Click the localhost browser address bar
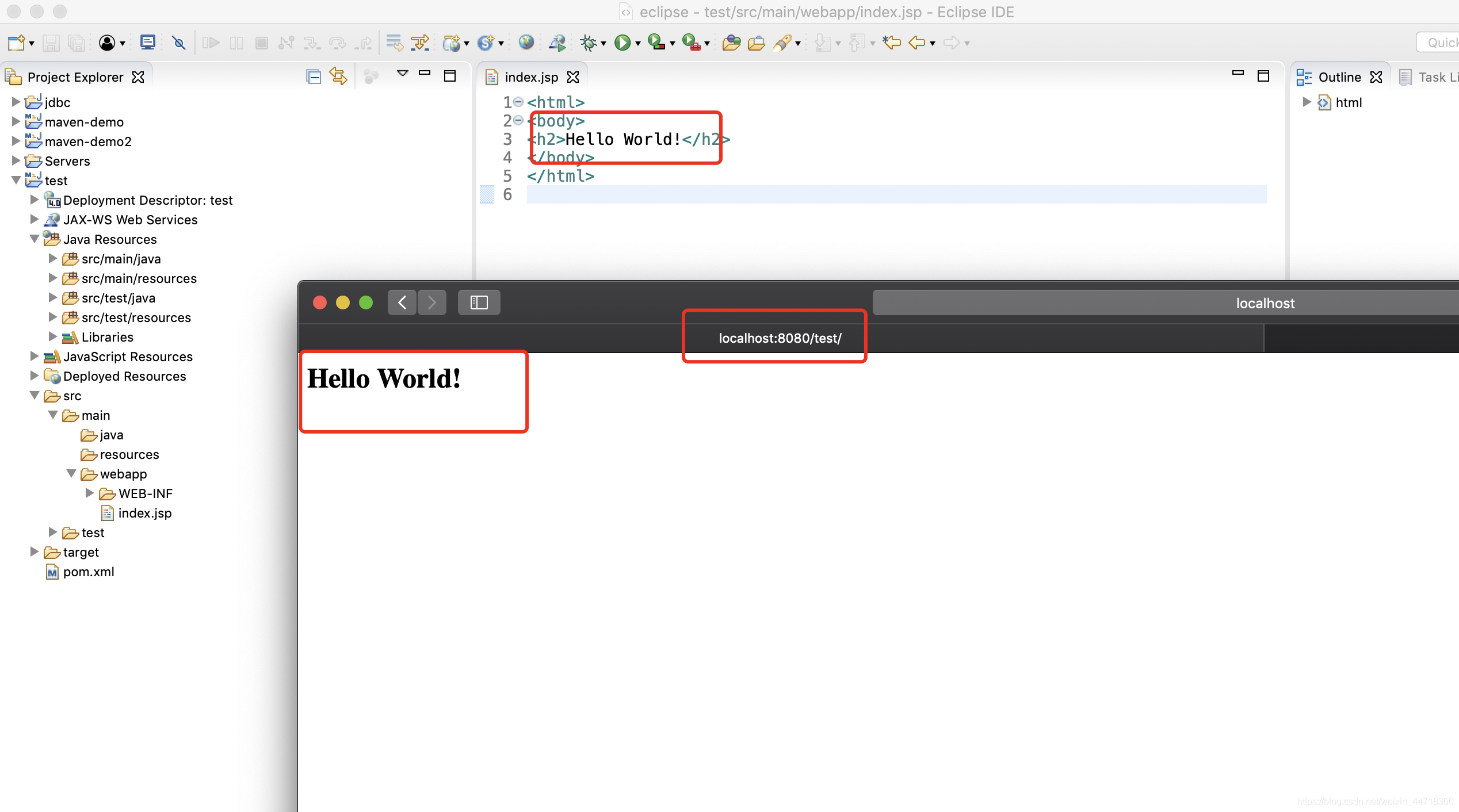 [x=1265, y=303]
